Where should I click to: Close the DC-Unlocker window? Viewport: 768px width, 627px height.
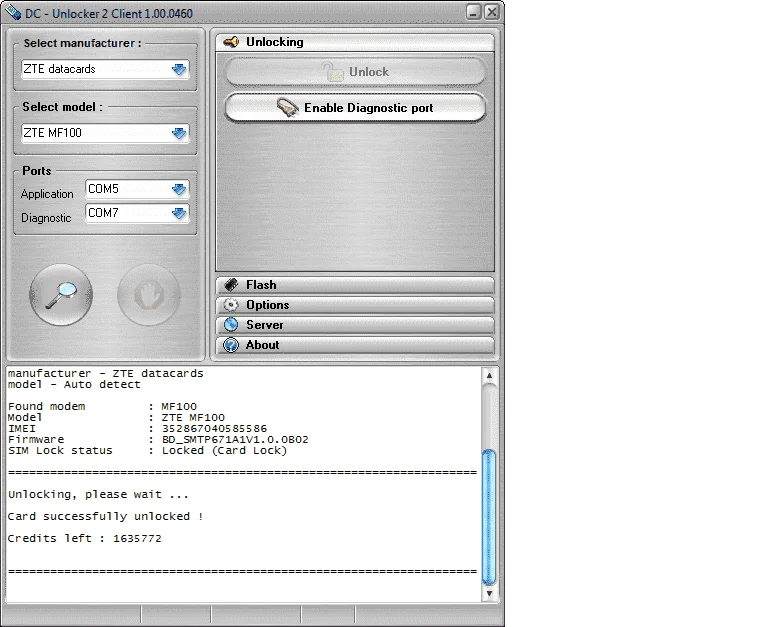[x=492, y=12]
